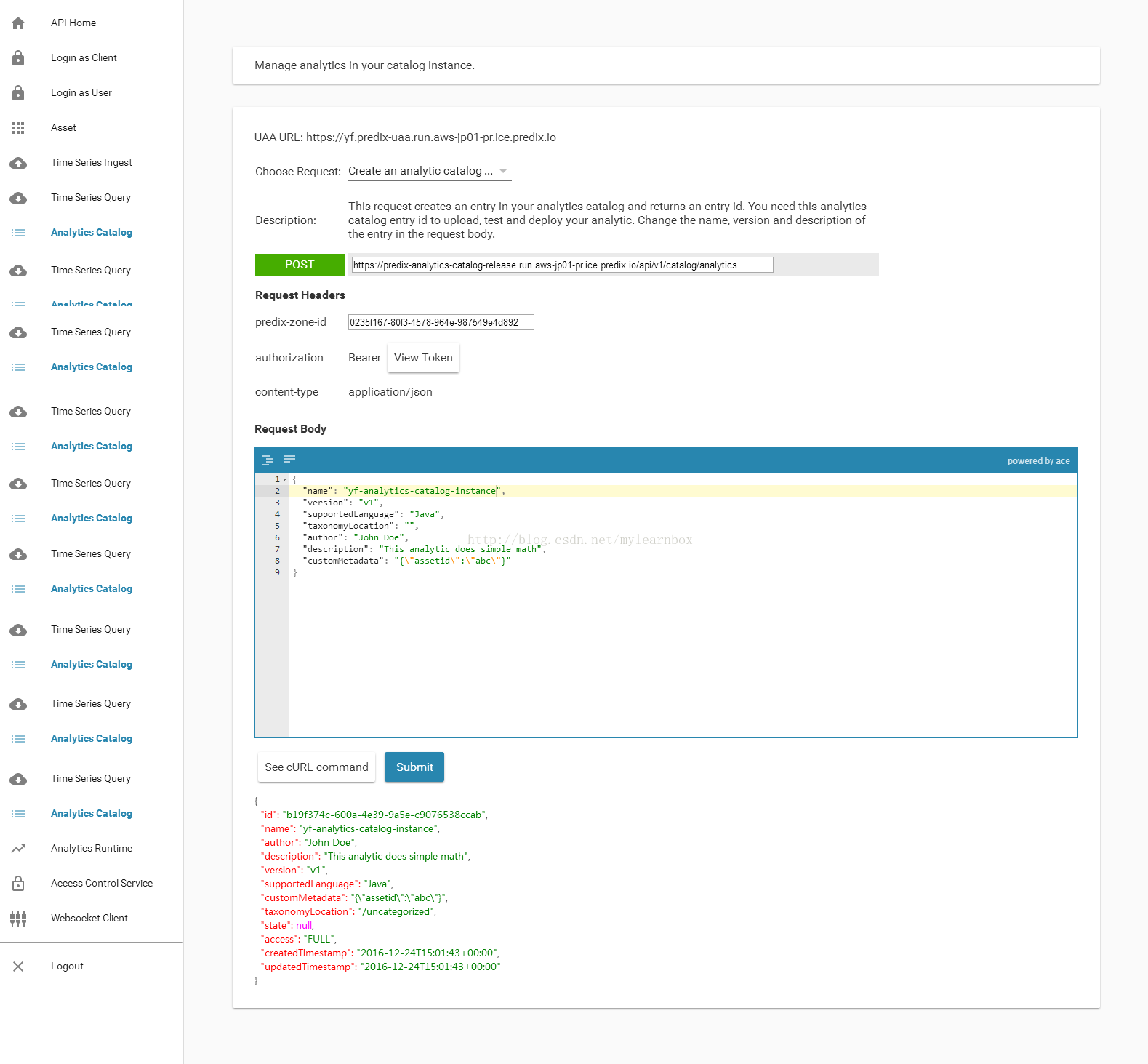The height and width of the screenshot is (1064, 1148).
Task: Click line number 9 in editor gutter
Action: [x=277, y=572]
